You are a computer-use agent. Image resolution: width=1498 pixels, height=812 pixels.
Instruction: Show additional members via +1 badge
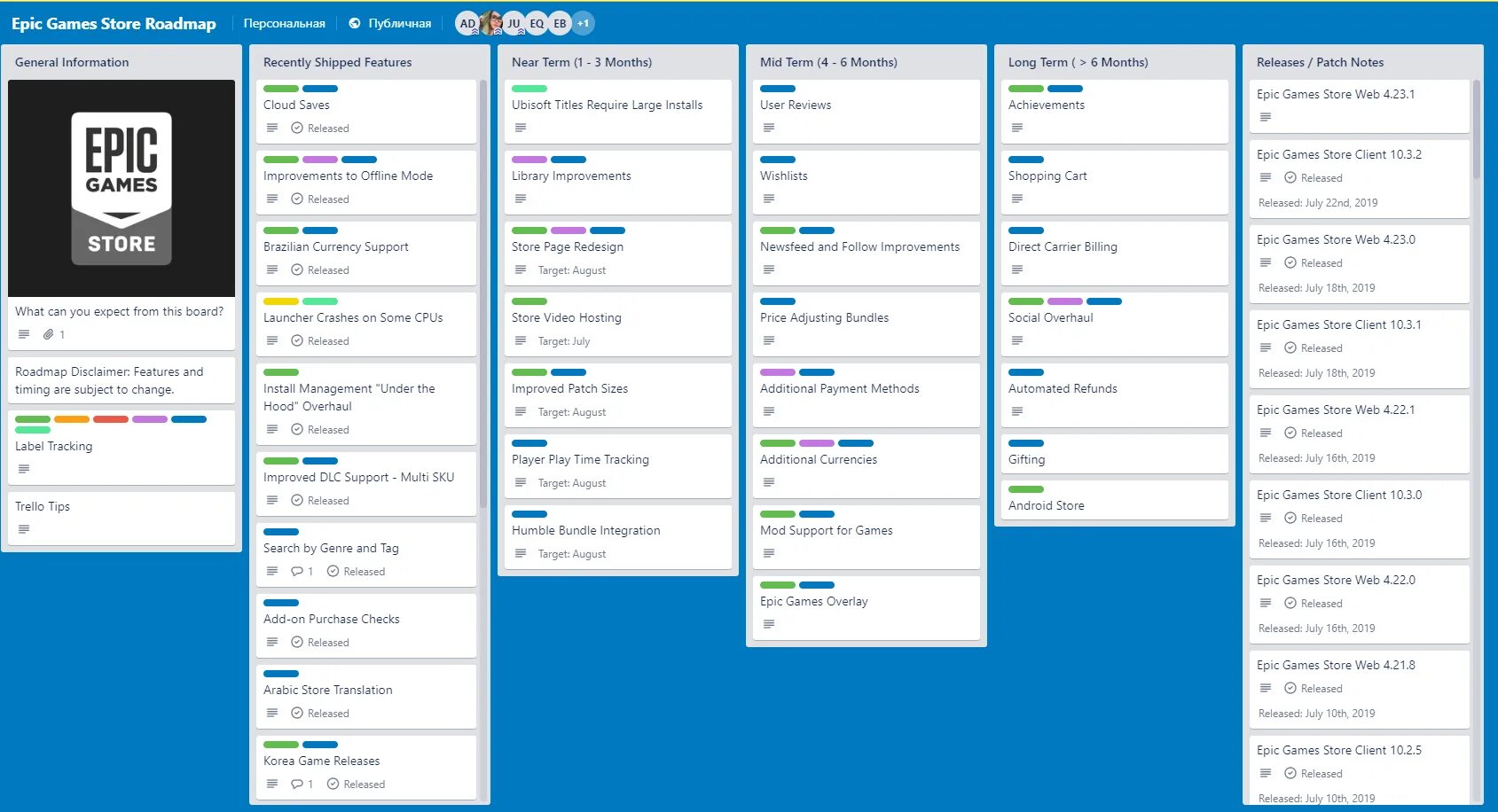[583, 24]
